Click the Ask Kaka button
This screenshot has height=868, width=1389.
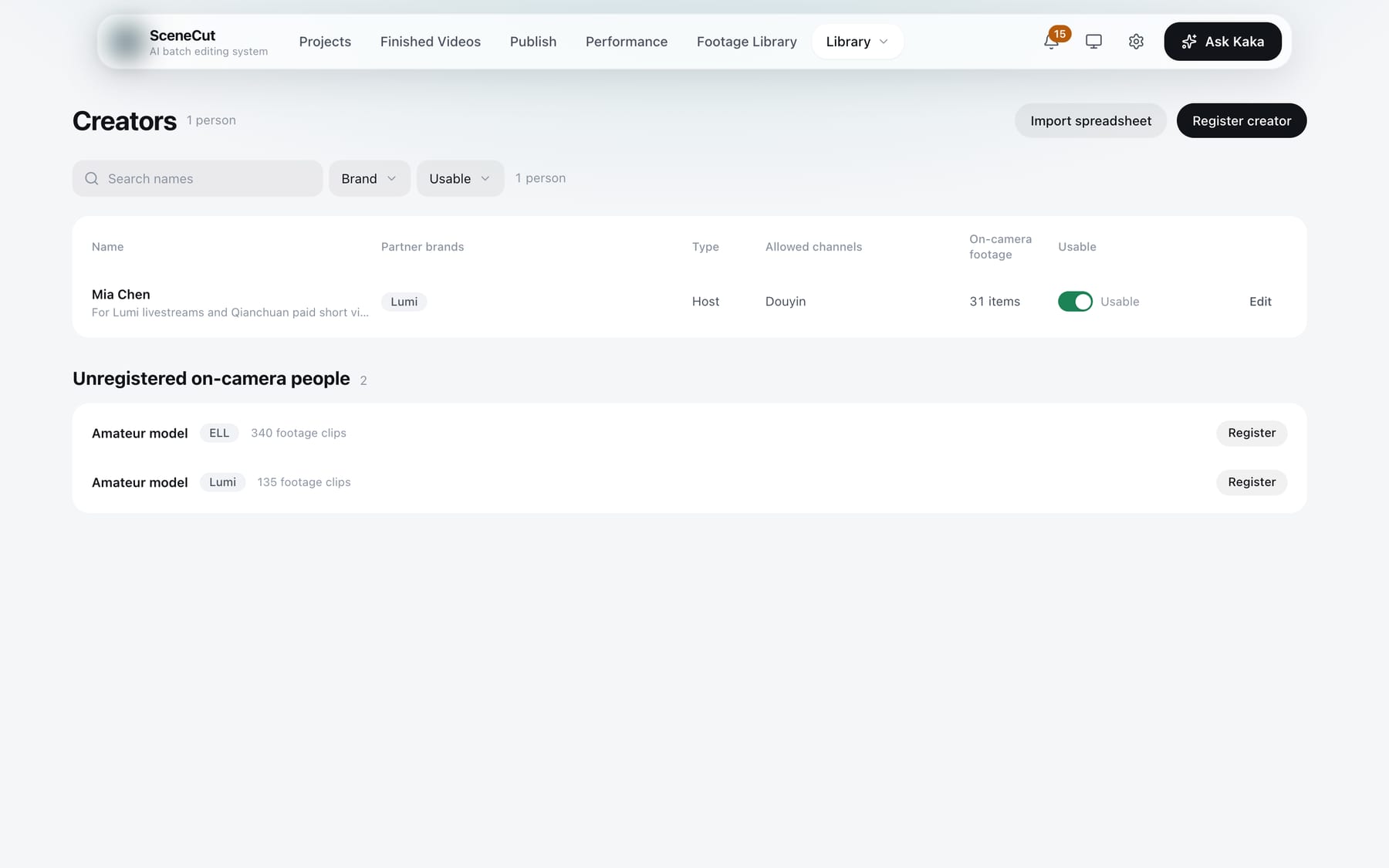[1222, 42]
